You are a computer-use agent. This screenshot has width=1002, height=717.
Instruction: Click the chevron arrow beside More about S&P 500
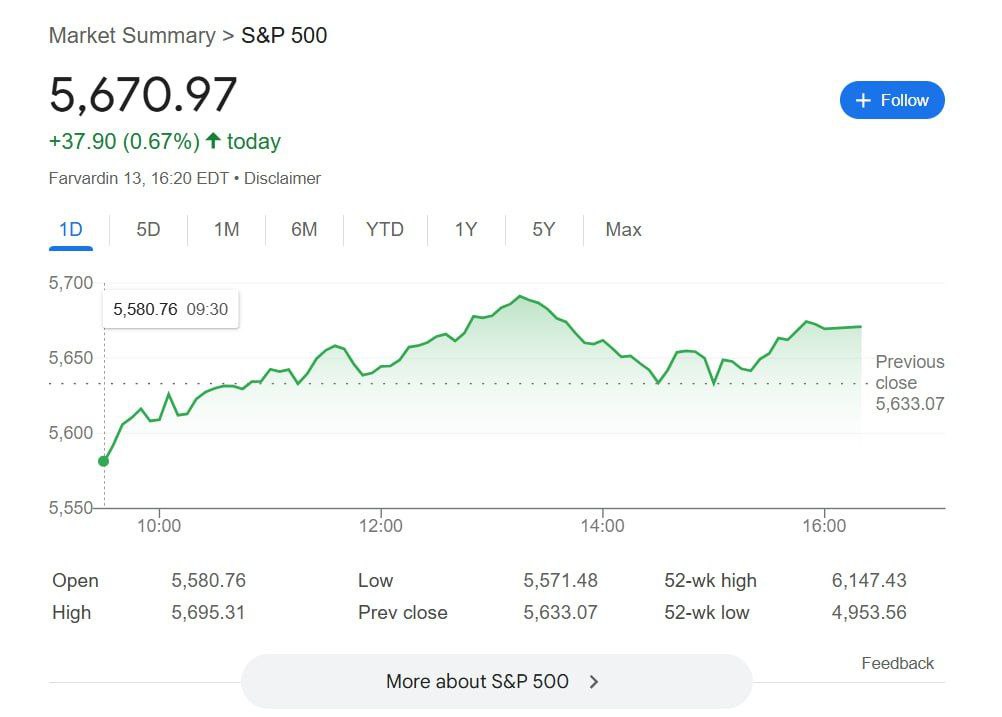[594, 681]
